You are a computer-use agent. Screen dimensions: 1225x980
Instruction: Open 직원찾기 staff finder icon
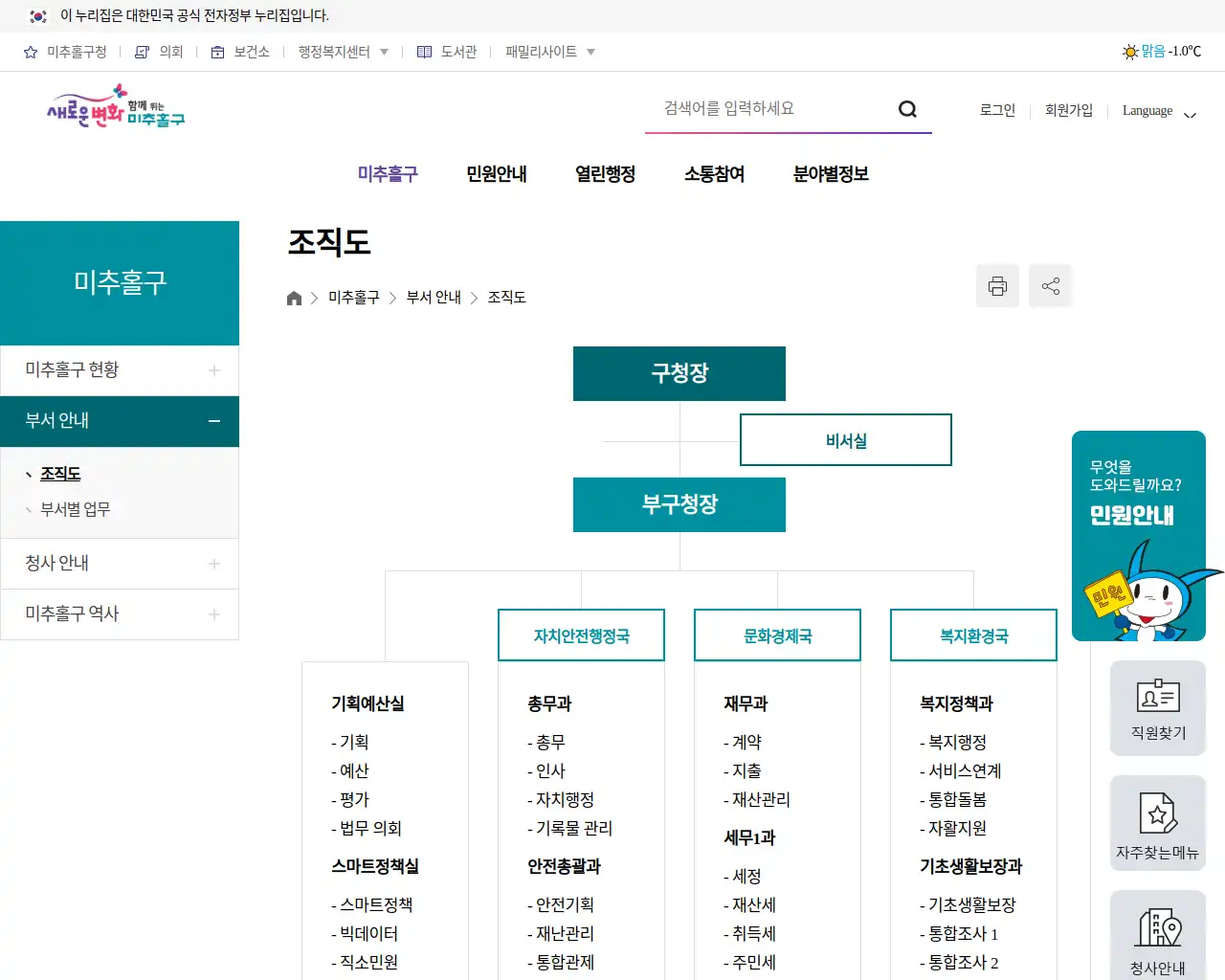coord(1158,708)
